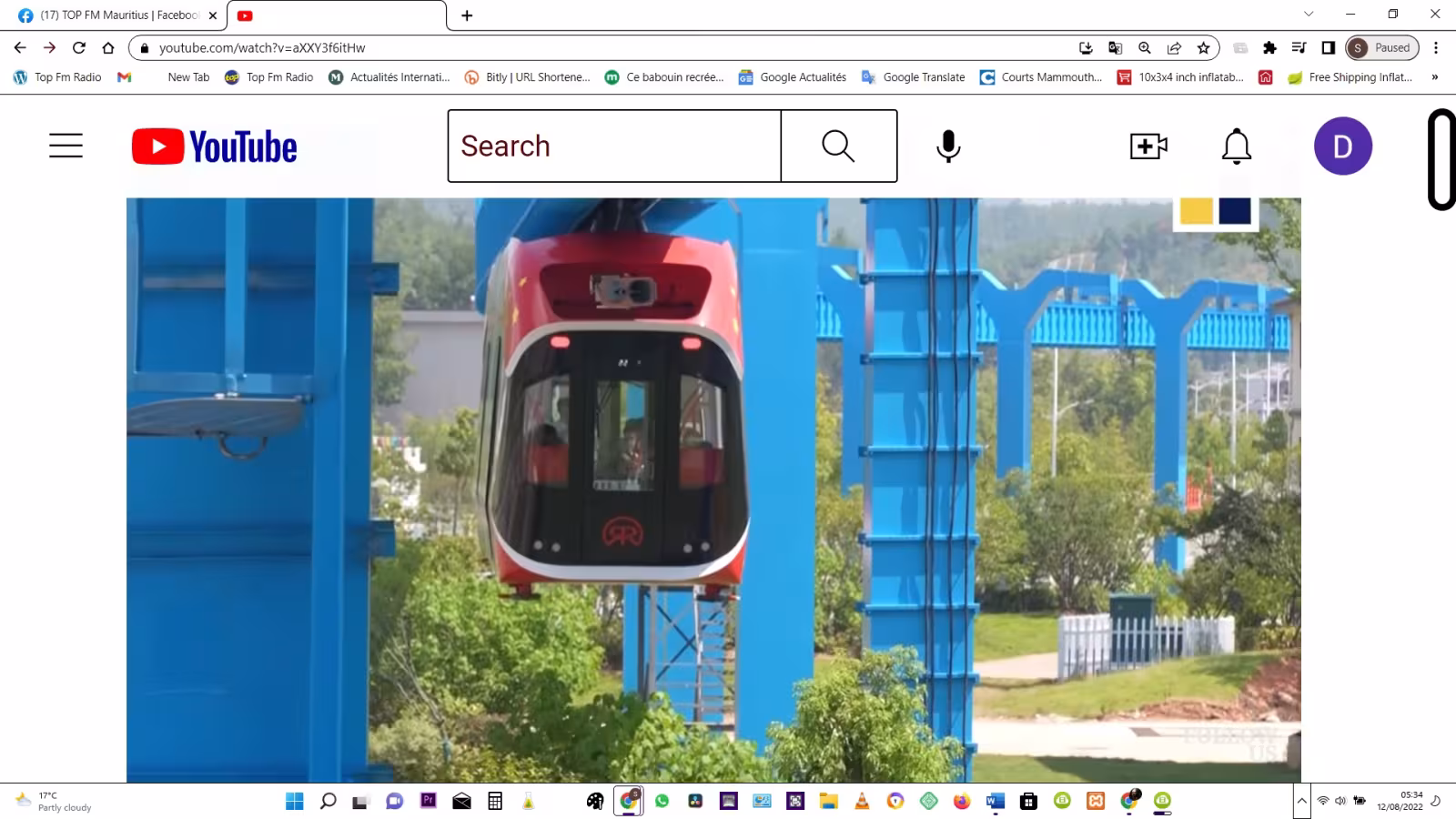Click the page vertical scrollbar thumb
Screen dimensions: 1456x819
point(1441,160)
